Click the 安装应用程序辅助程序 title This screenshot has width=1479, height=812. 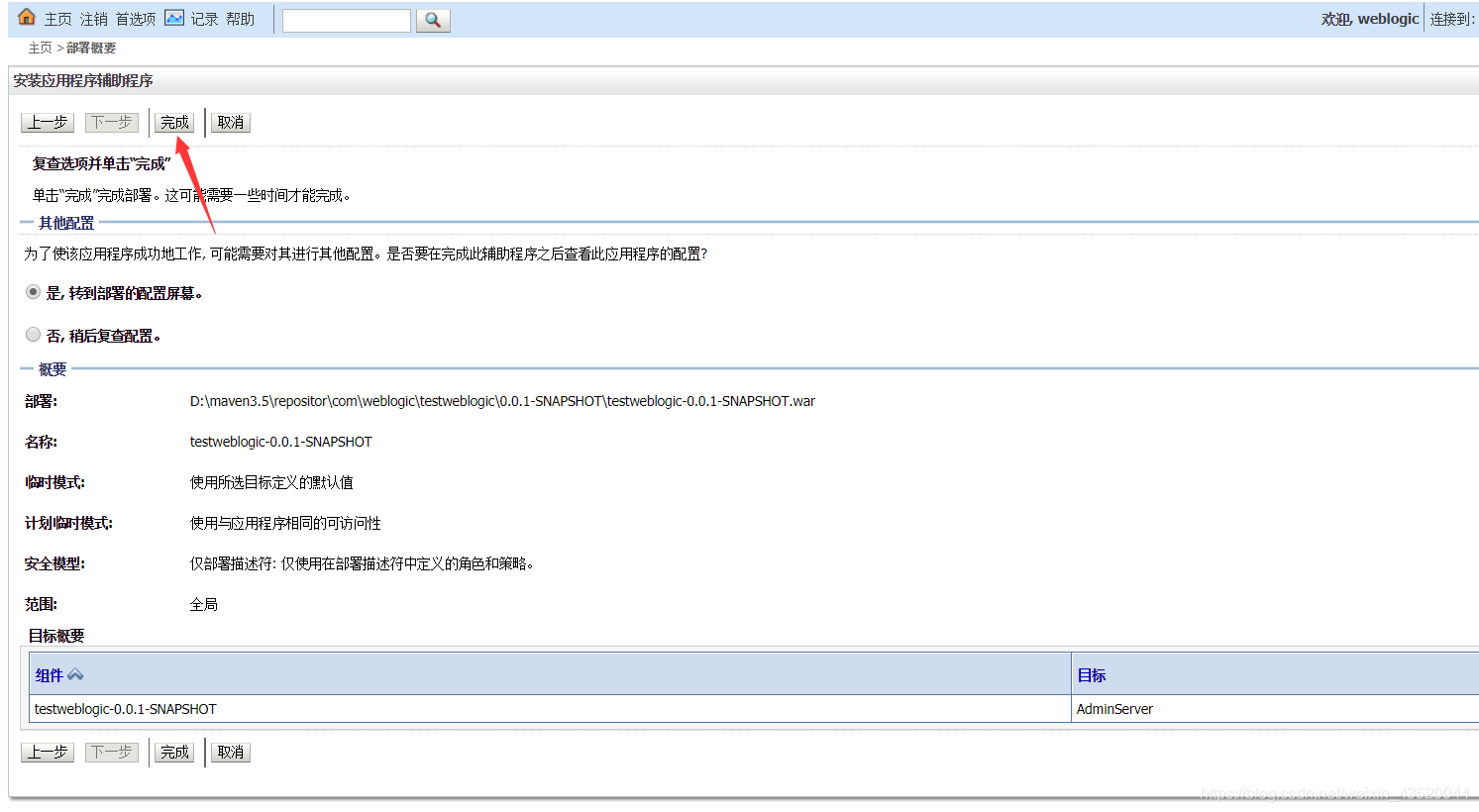[x=83, y=80]
